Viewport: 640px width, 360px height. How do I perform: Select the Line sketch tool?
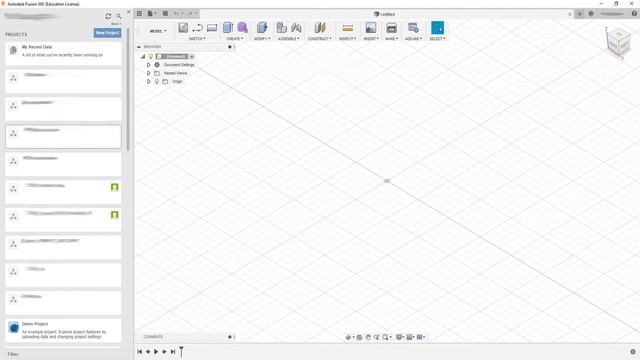[x=198, y=27]
